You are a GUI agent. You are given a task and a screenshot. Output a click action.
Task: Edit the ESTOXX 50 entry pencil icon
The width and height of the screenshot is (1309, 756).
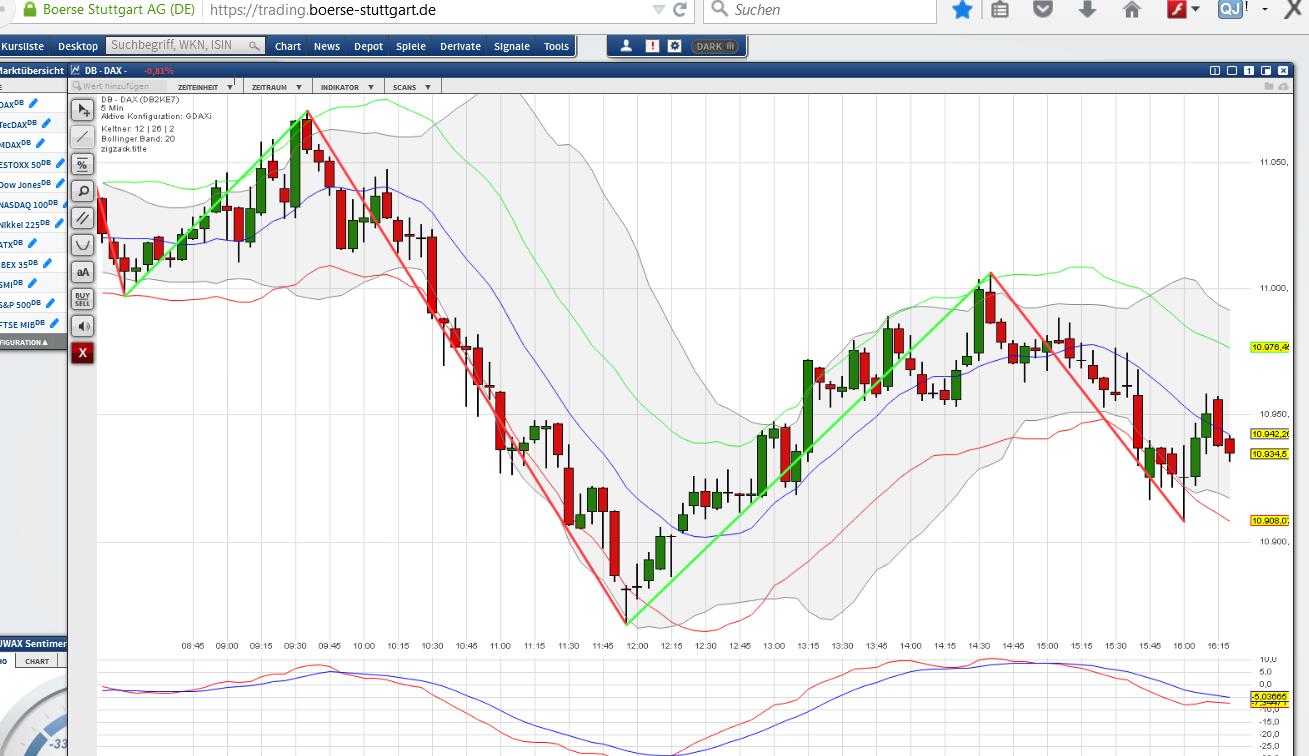pyautogui.click(x=59, y=164)
